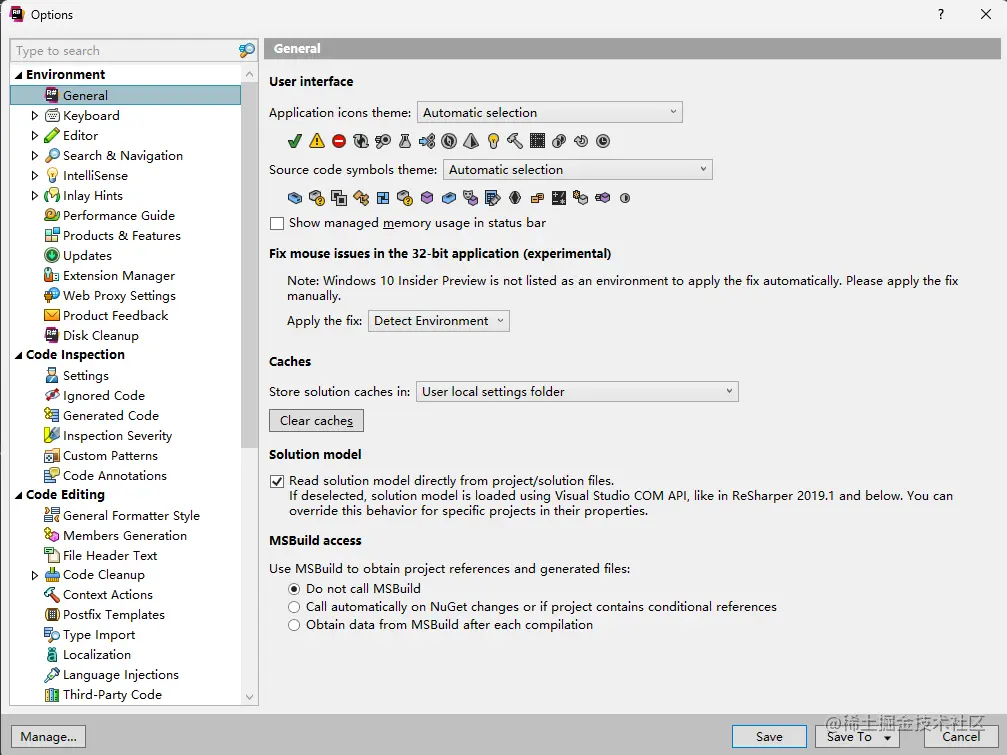The image size is (1007, 755).
Task: Click the question mark help button
Action: (x=941, y=14)
